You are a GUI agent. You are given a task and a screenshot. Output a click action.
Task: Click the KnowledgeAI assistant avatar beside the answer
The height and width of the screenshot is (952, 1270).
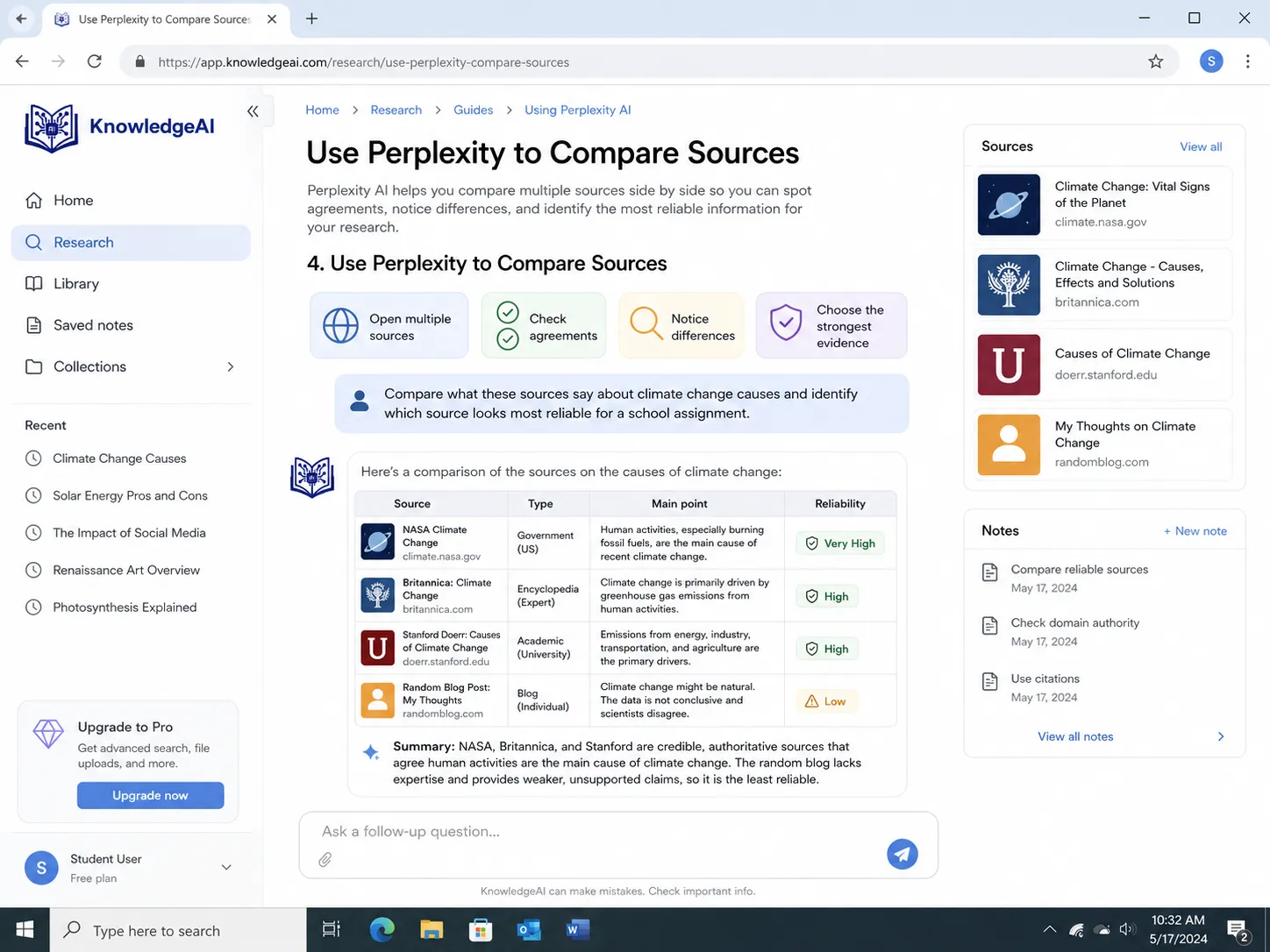click(312, 478)
